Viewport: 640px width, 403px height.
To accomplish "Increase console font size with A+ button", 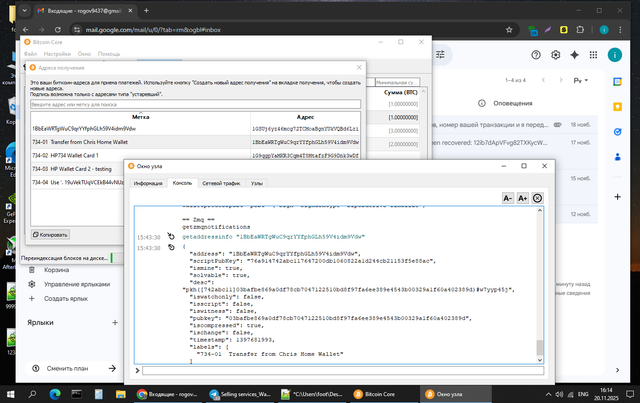I will click(522, 198).
